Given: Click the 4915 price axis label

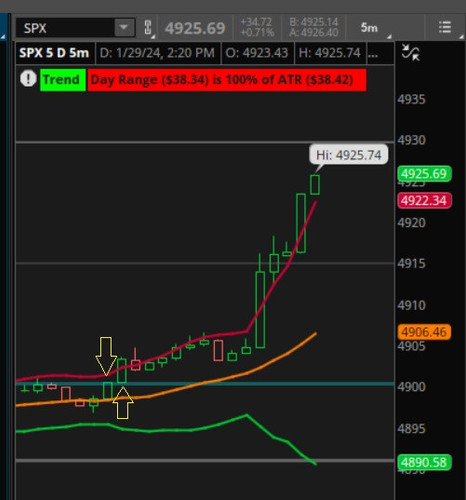Looking at the screenshot, I should click(411, 264).
